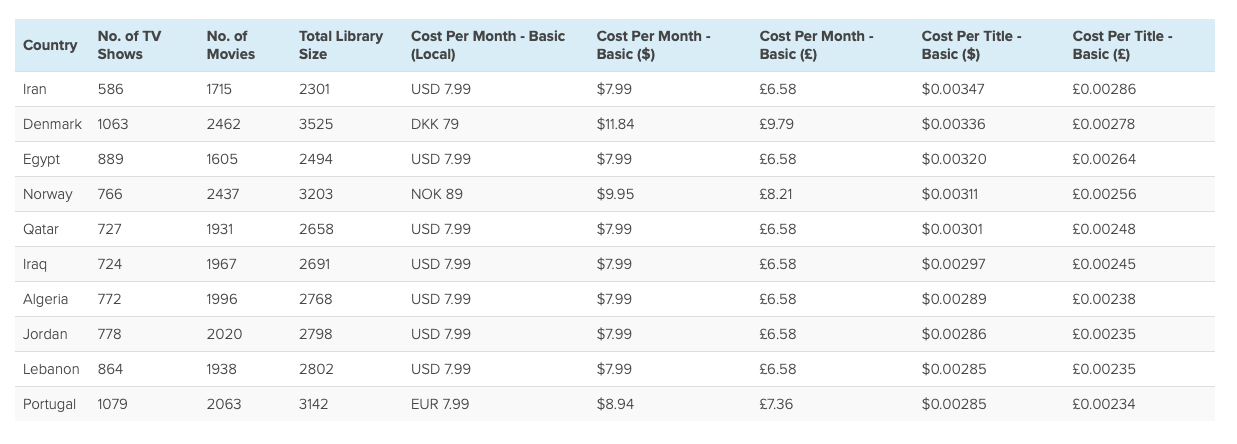Select Jordan's 2020 movies cell

(x=223, y=334)
